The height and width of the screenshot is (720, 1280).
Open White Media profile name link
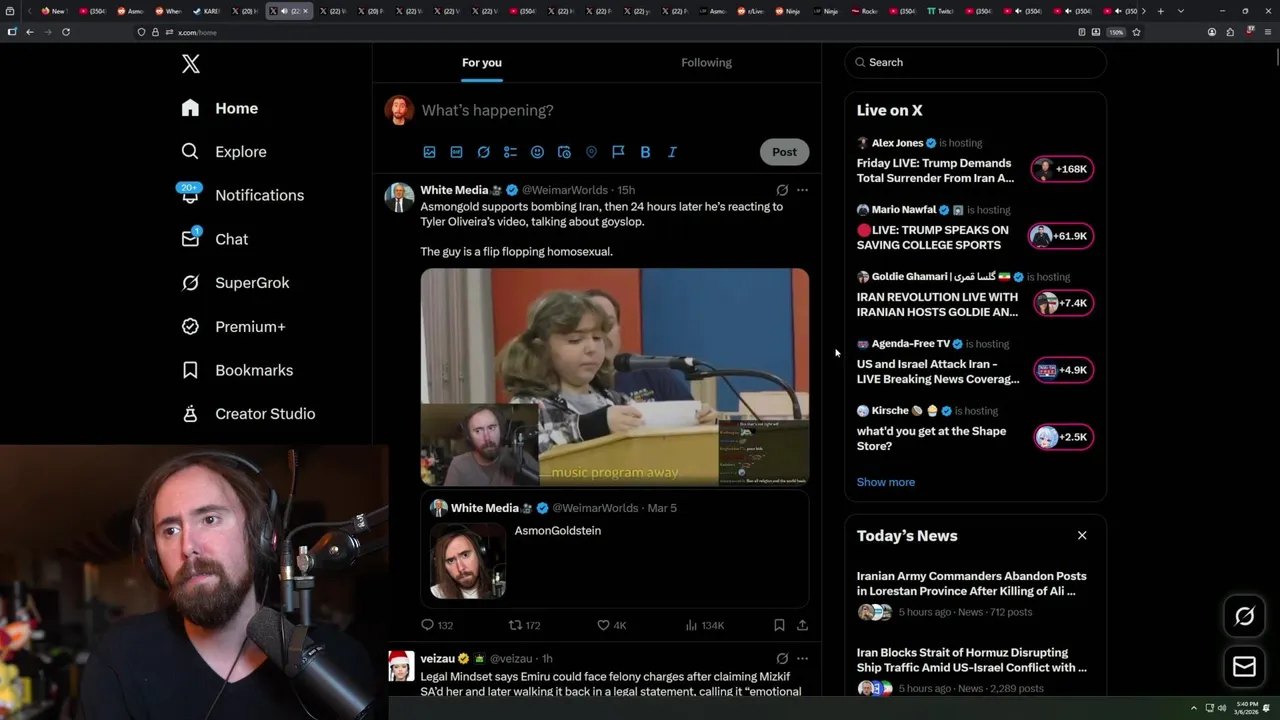pos(454,190)
